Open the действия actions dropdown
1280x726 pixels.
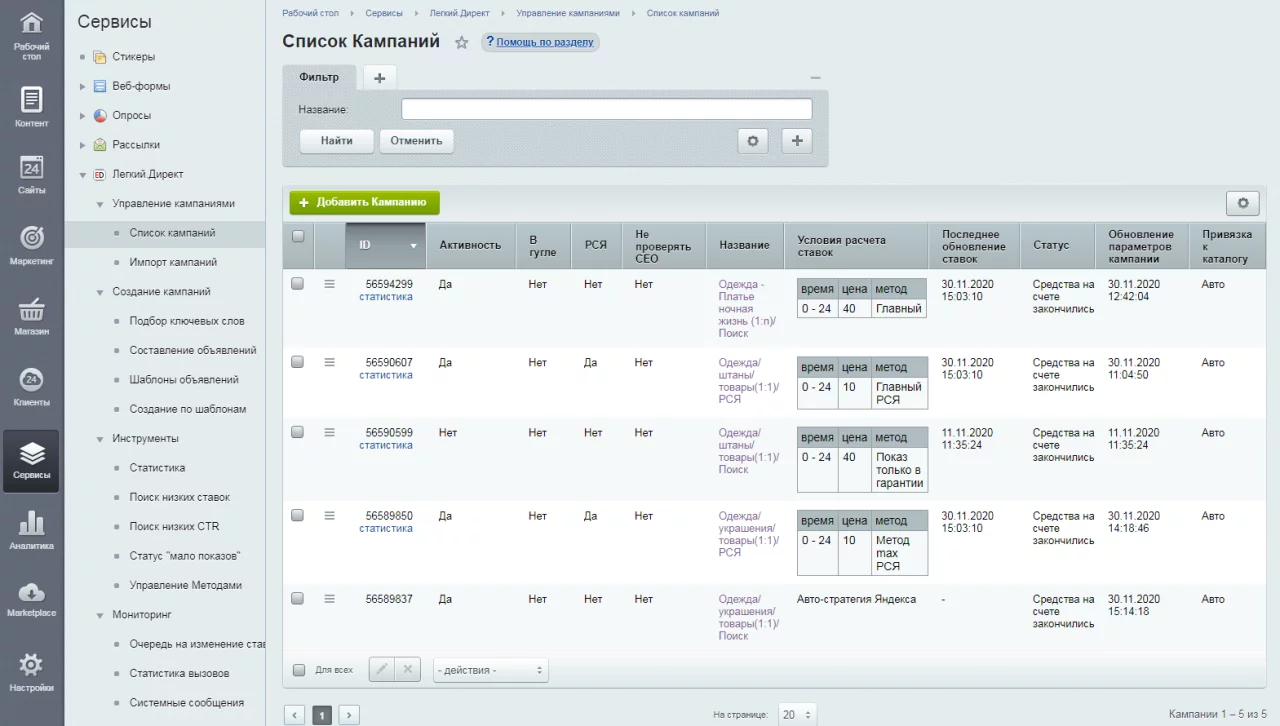coord(490,670)
